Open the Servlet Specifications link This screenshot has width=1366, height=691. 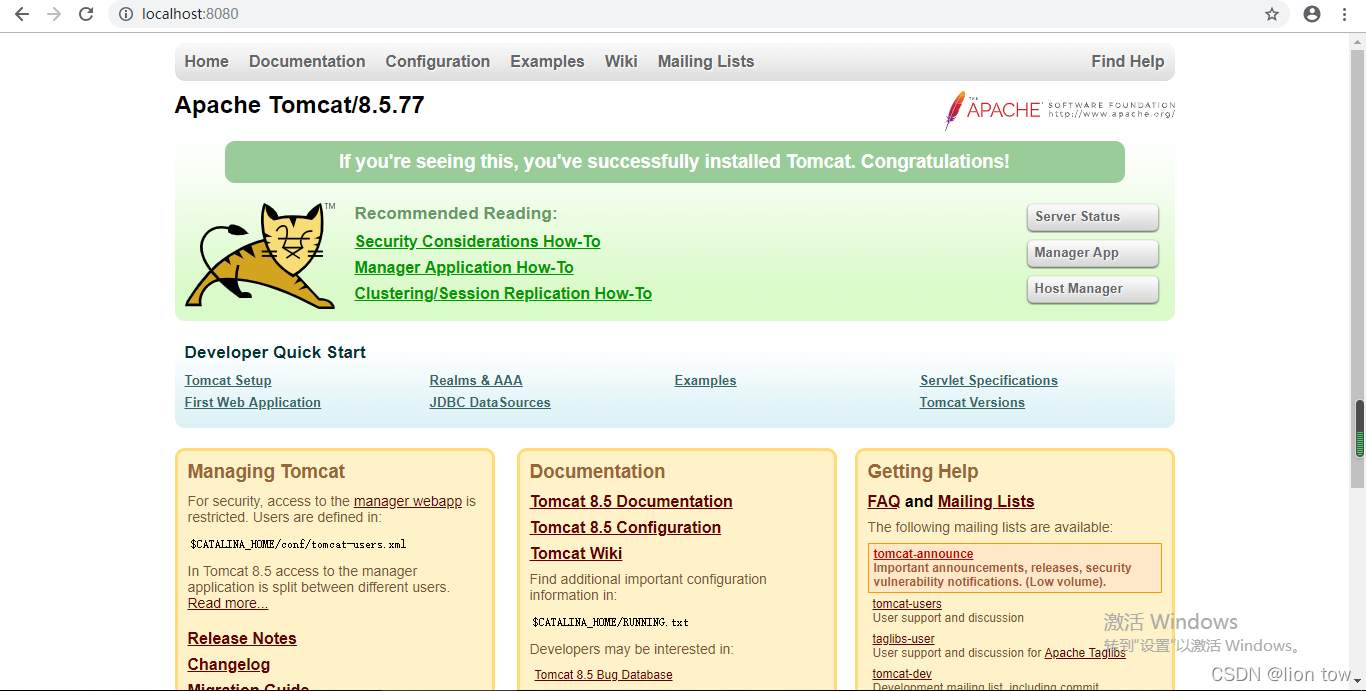(x=989, y=380)
